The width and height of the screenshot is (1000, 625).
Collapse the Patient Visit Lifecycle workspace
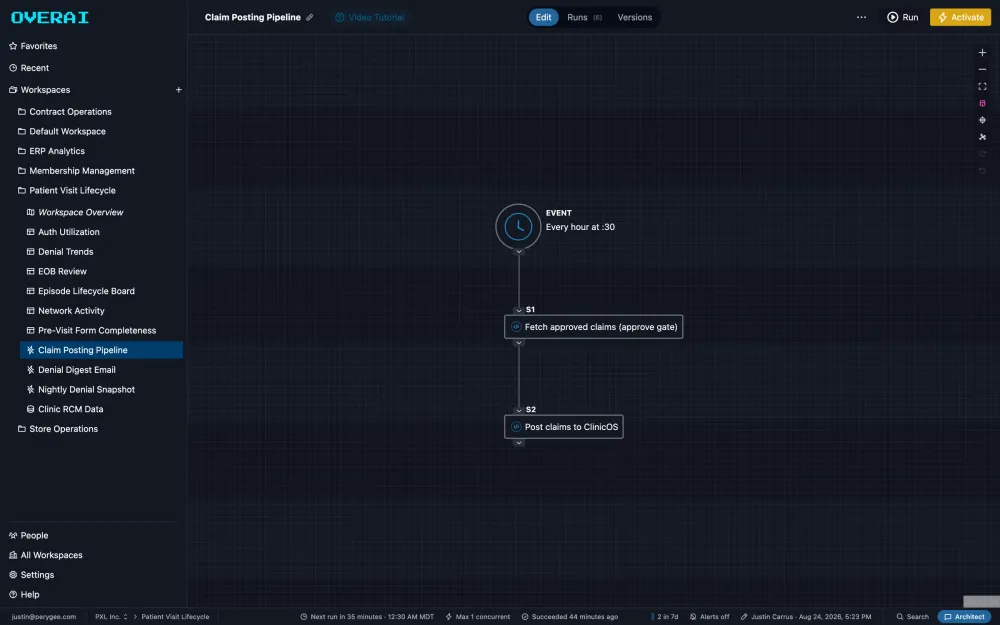(67, 190)
